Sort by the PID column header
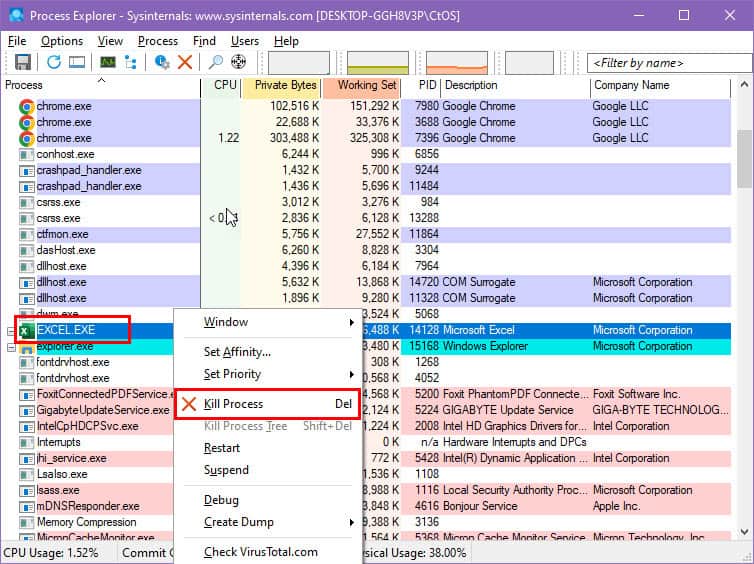 click(421, 86)
